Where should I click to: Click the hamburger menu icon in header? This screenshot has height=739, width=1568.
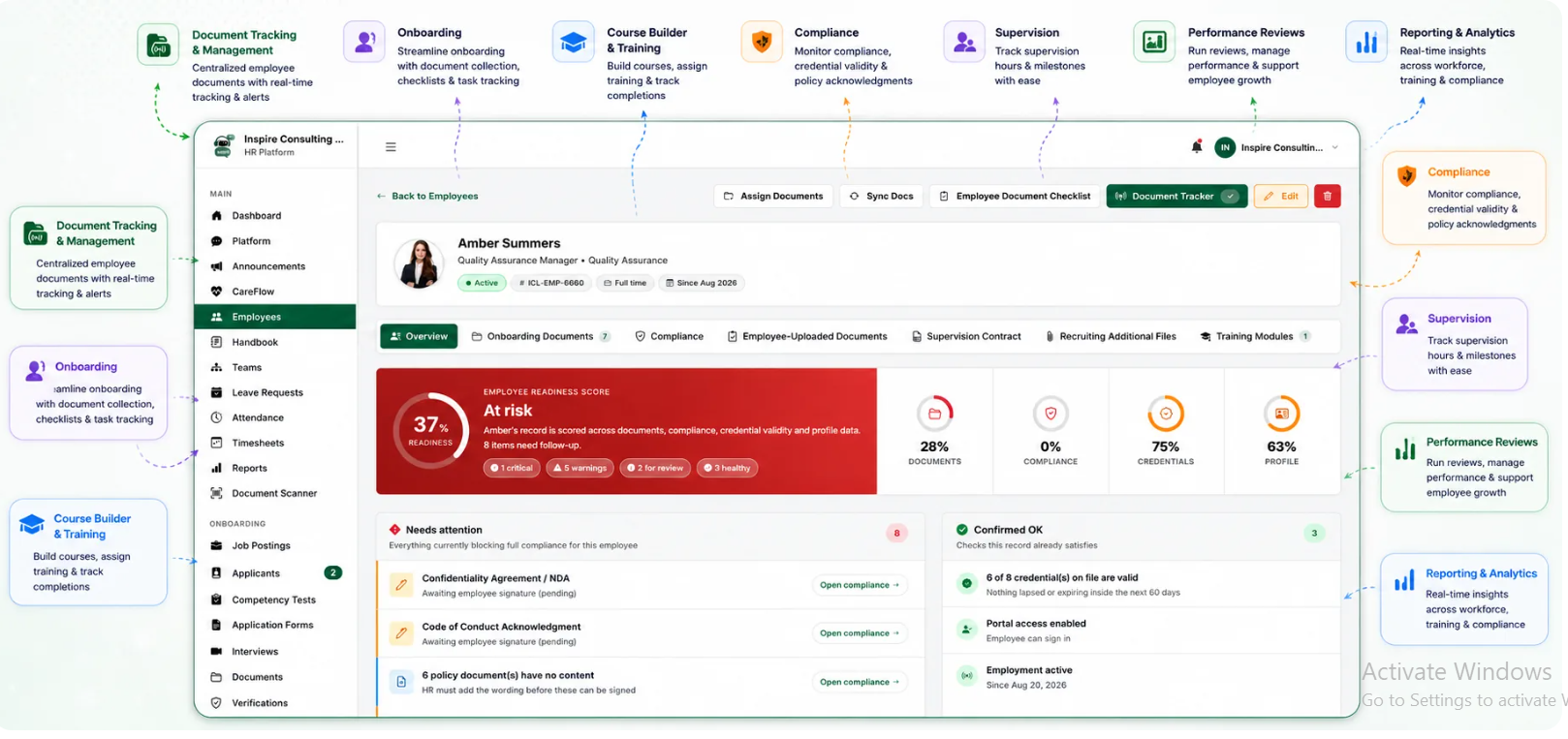[x=391, y=147]
